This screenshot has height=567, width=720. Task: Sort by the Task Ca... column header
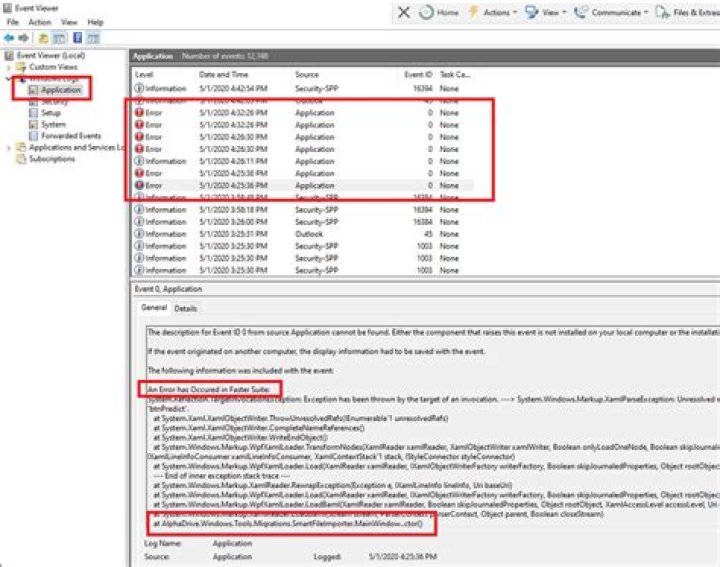click(x=455, y=74)
